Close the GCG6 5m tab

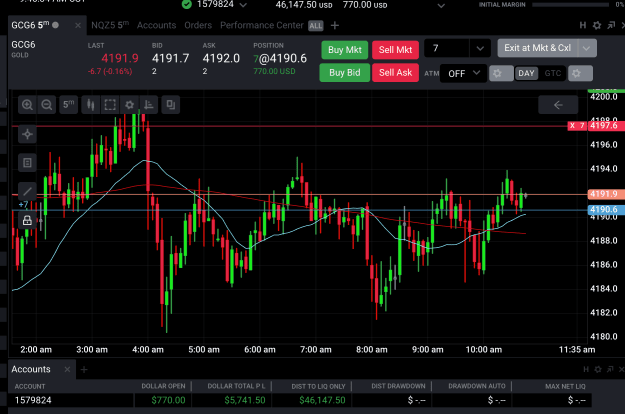click(x=78, y=26)
